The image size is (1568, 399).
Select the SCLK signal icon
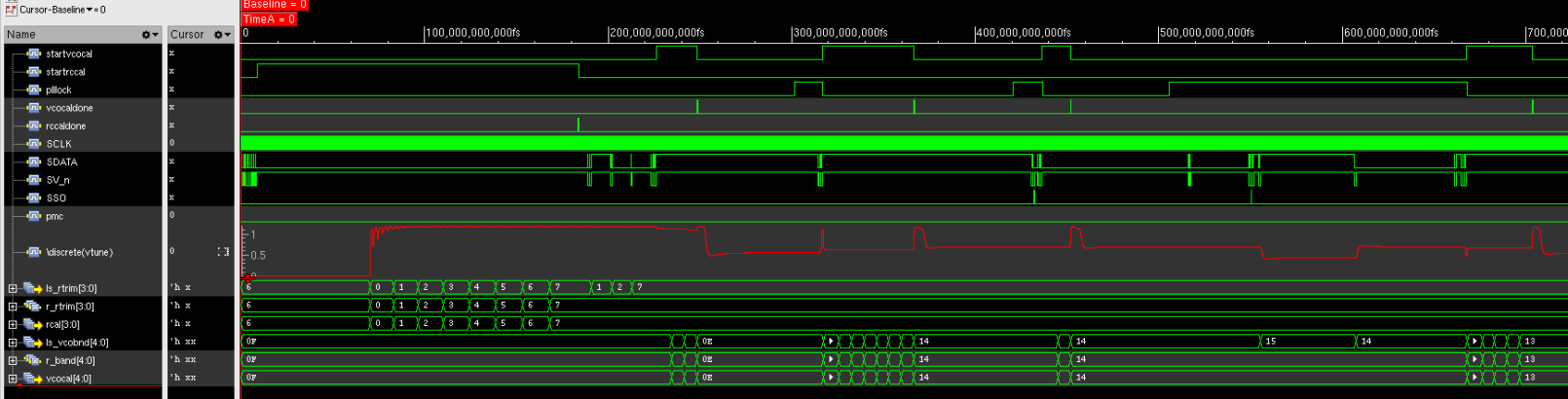(x=34, y=143)
